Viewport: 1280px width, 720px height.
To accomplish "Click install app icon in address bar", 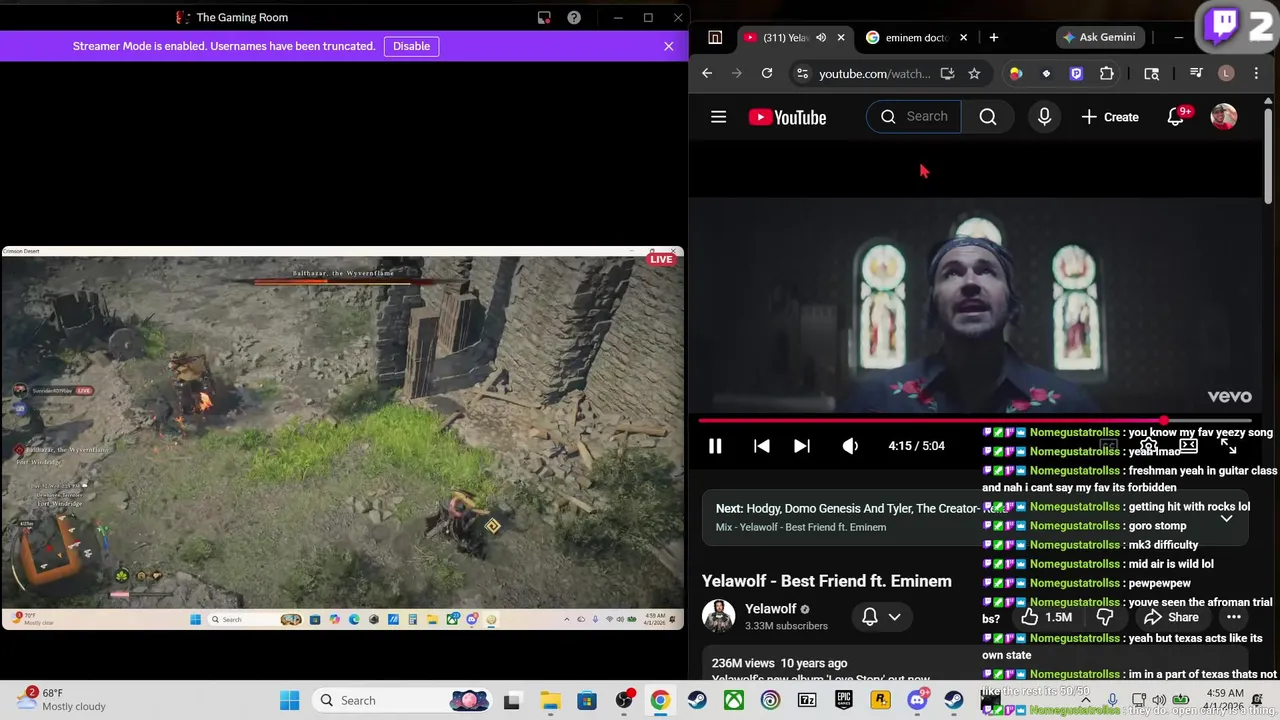I will [x=947, y=73].
